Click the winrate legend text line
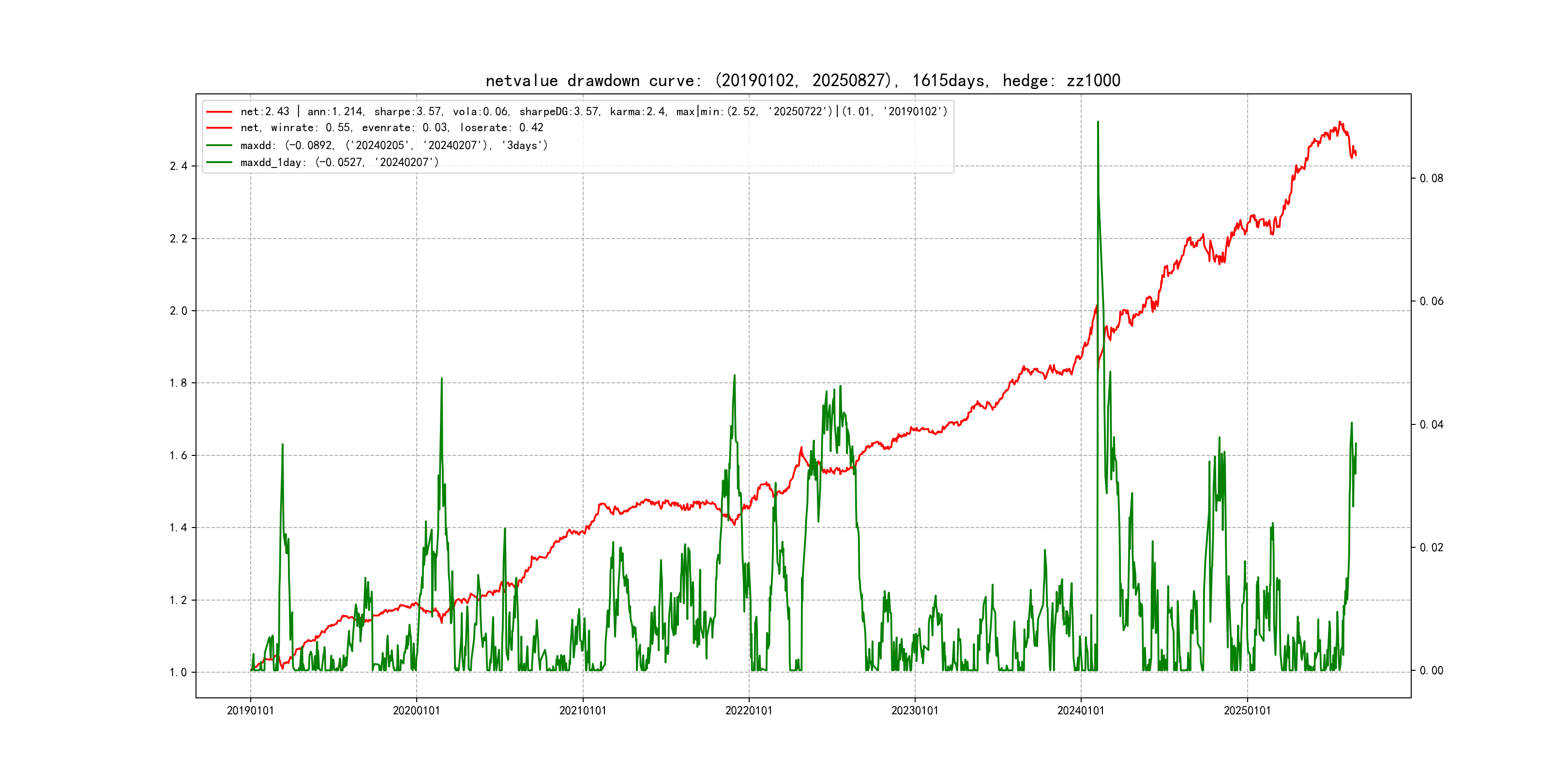 (x=392, y=128)
